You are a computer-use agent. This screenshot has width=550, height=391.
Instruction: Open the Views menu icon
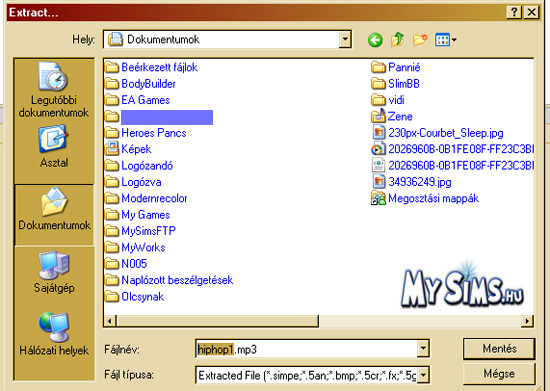click(x=445, y=40)
